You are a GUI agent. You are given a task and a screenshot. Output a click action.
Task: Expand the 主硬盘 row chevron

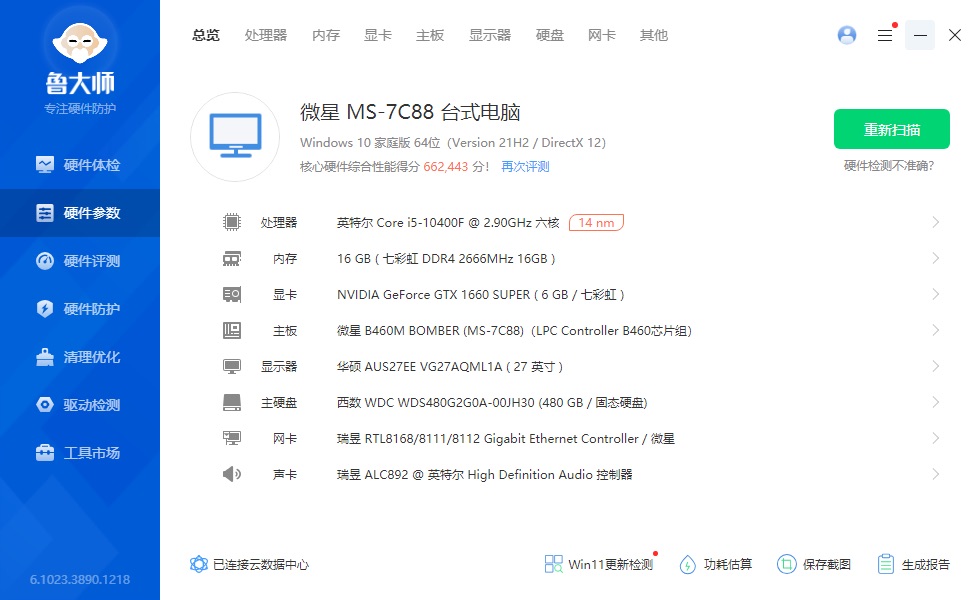pyautogui.click(x=936, y=402)
